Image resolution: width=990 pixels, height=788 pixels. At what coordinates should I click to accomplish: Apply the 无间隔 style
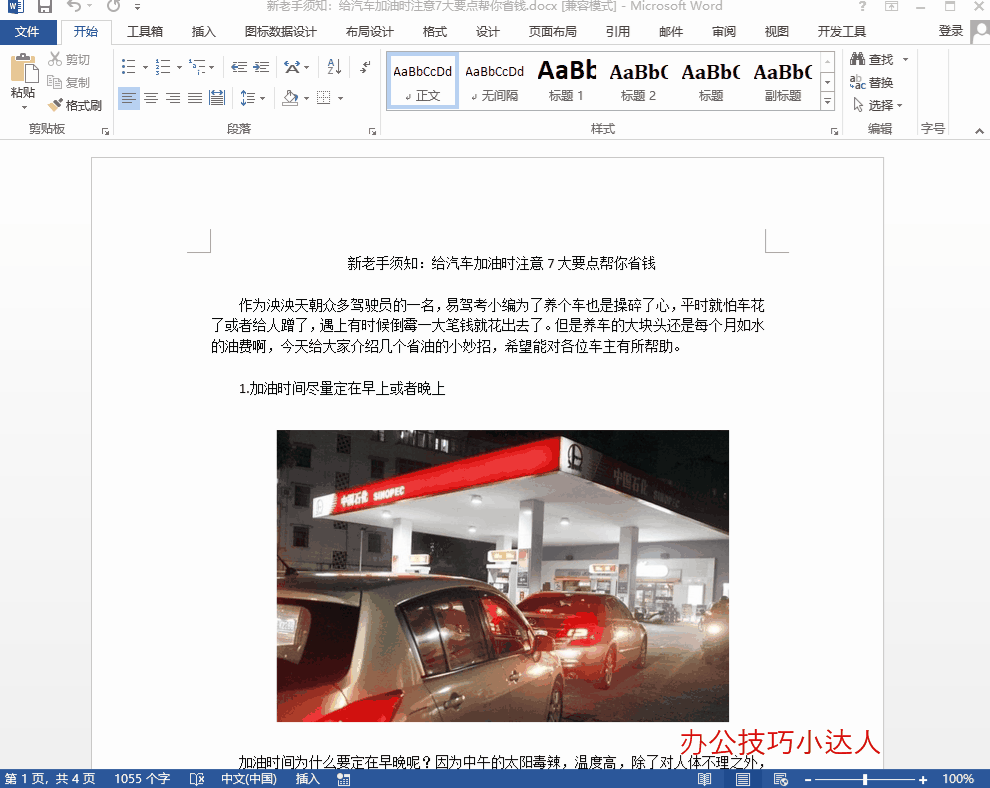(494, 82)
